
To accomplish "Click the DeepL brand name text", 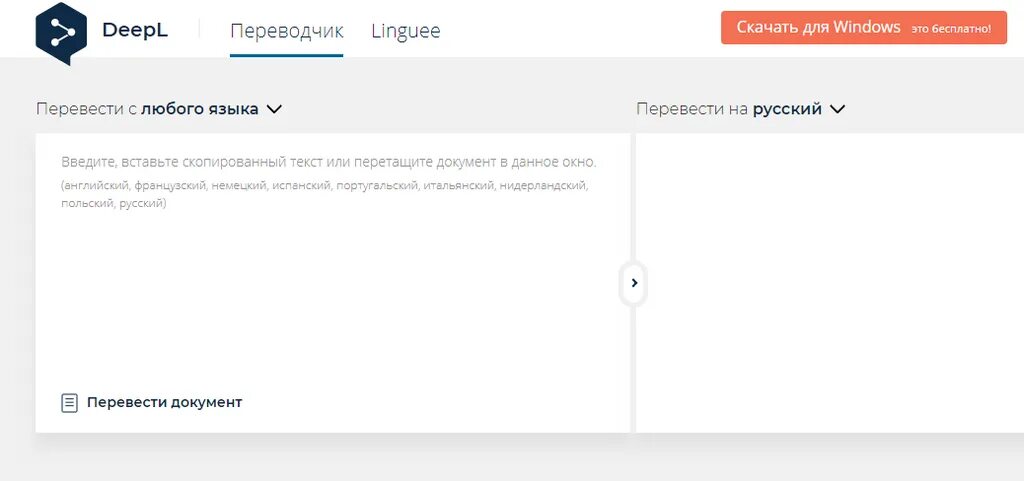I will pos(135,30).
